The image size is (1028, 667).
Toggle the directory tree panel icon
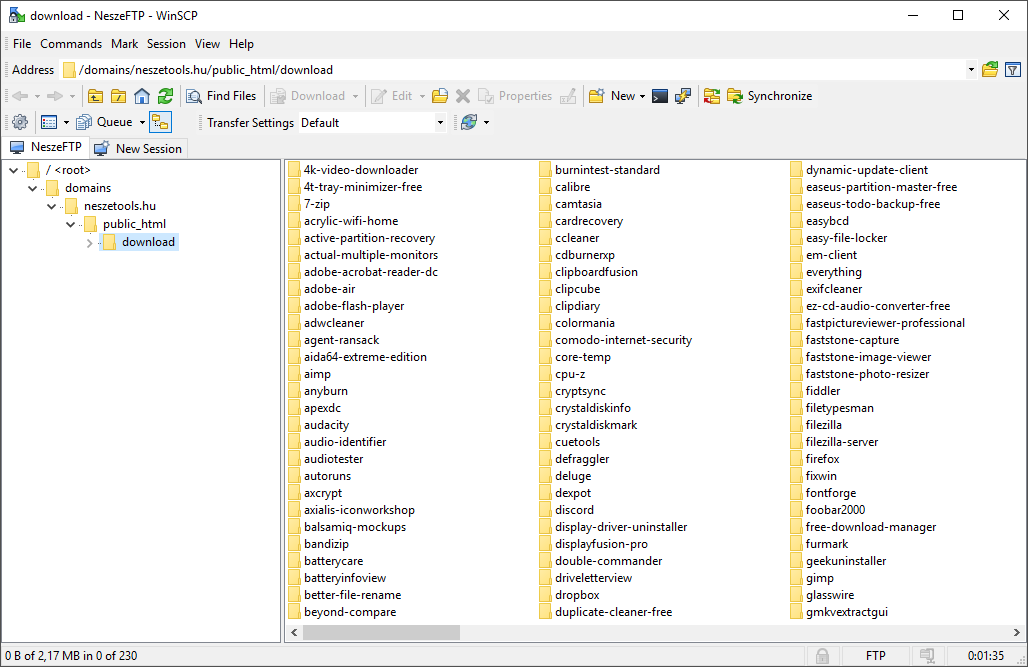pos(160,122)
